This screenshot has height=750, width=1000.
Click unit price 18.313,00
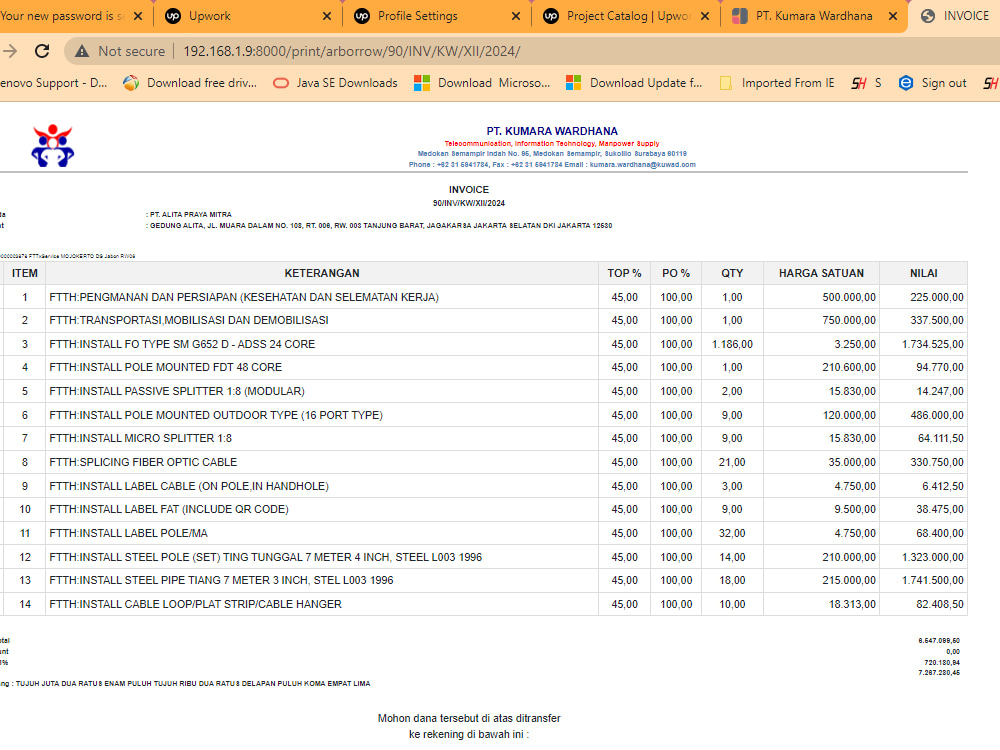tap(852, 604)
